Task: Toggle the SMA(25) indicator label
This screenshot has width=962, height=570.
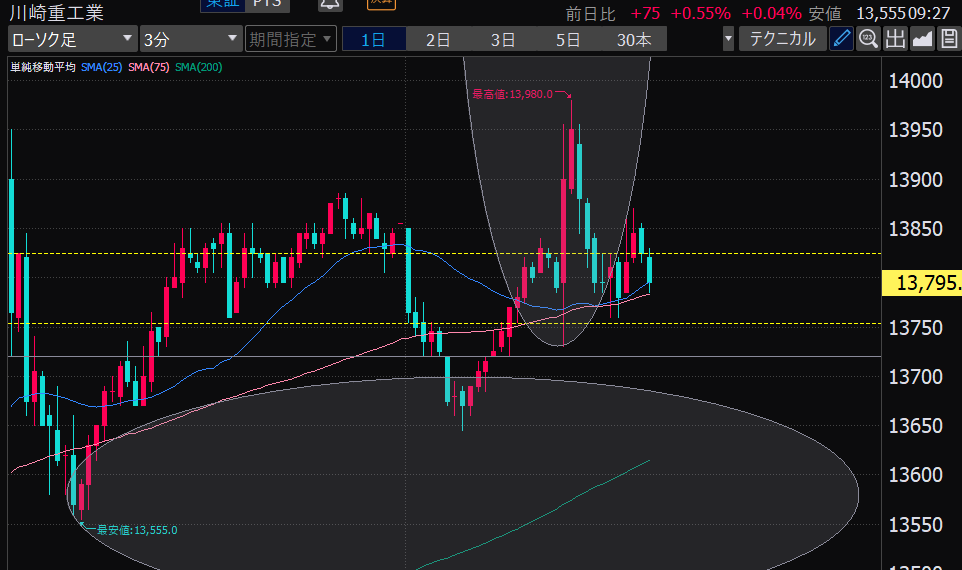Action: 103,67
